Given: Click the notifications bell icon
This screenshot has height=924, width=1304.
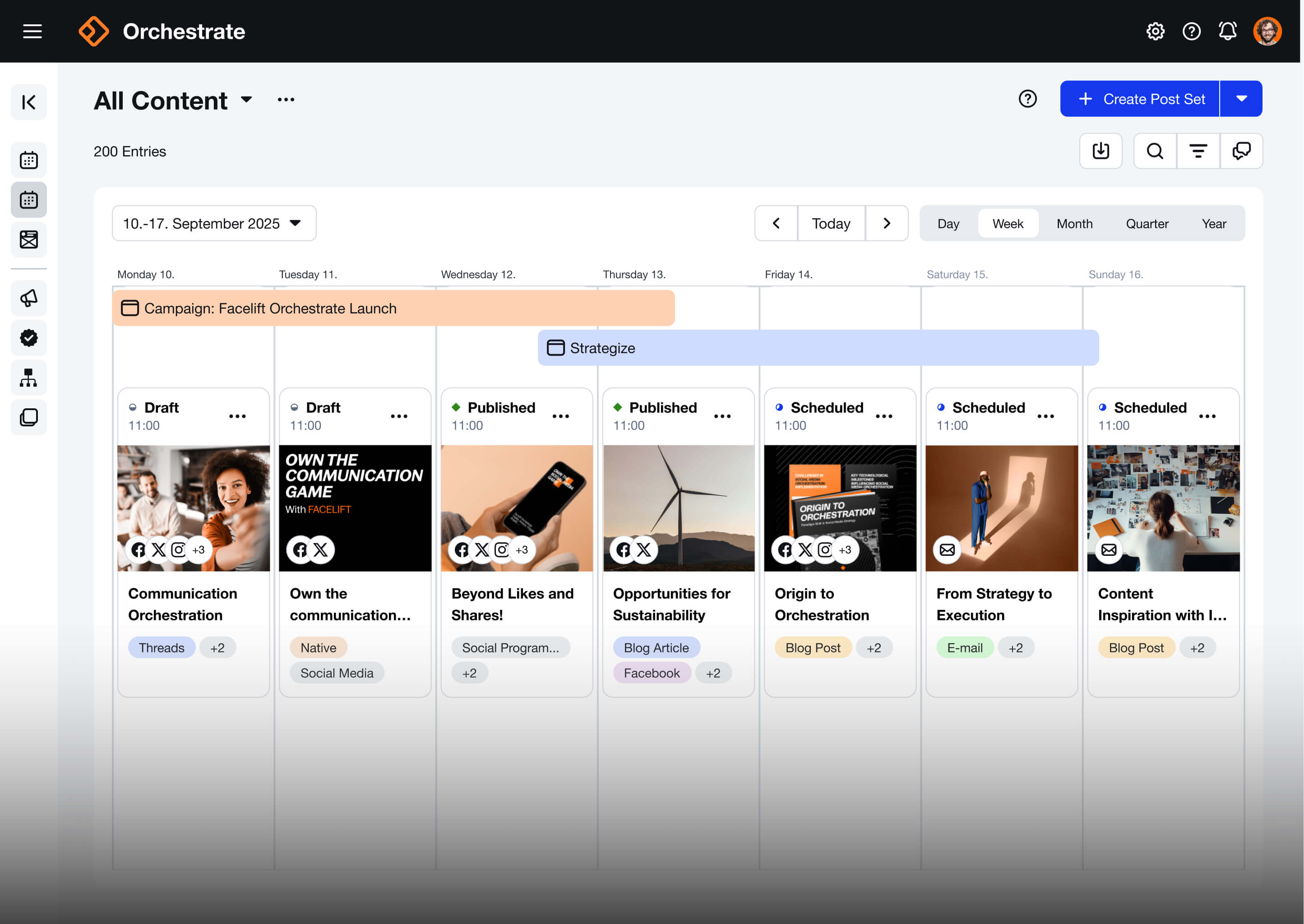Looking at the screenshot, I should point(1227,31).
